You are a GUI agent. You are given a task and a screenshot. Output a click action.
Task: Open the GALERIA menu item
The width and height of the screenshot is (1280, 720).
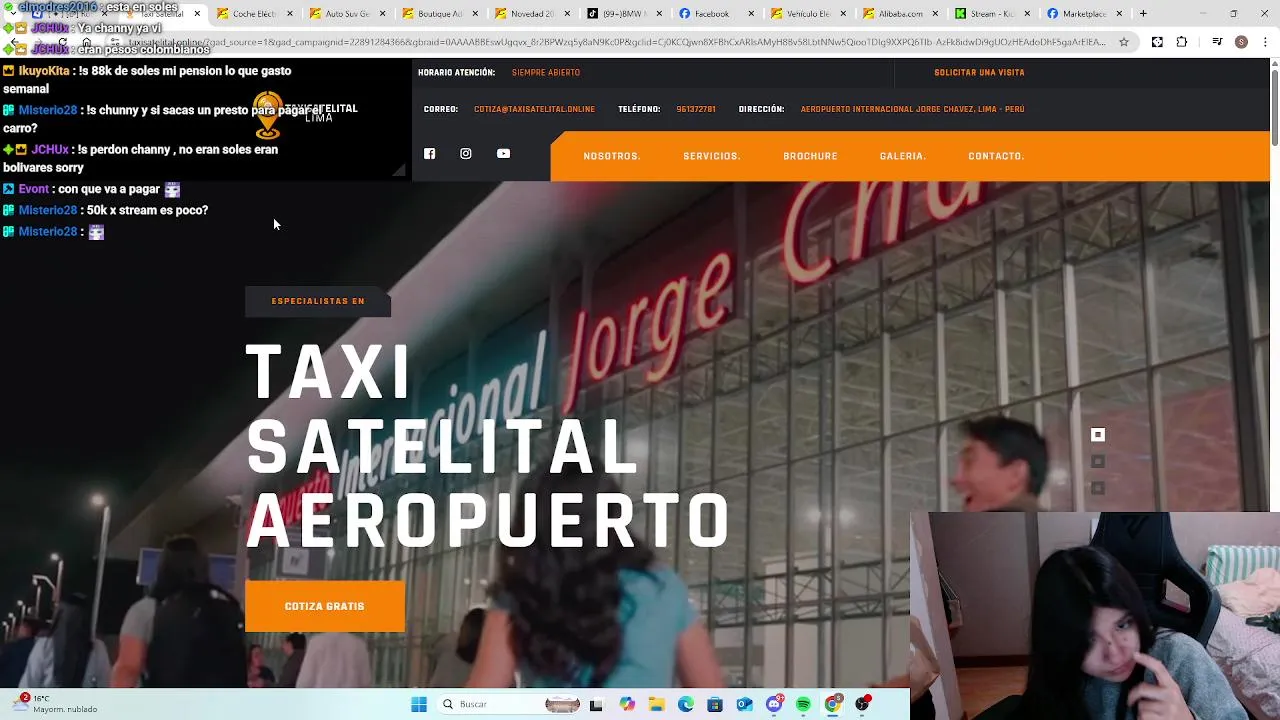tap(903, 156)
